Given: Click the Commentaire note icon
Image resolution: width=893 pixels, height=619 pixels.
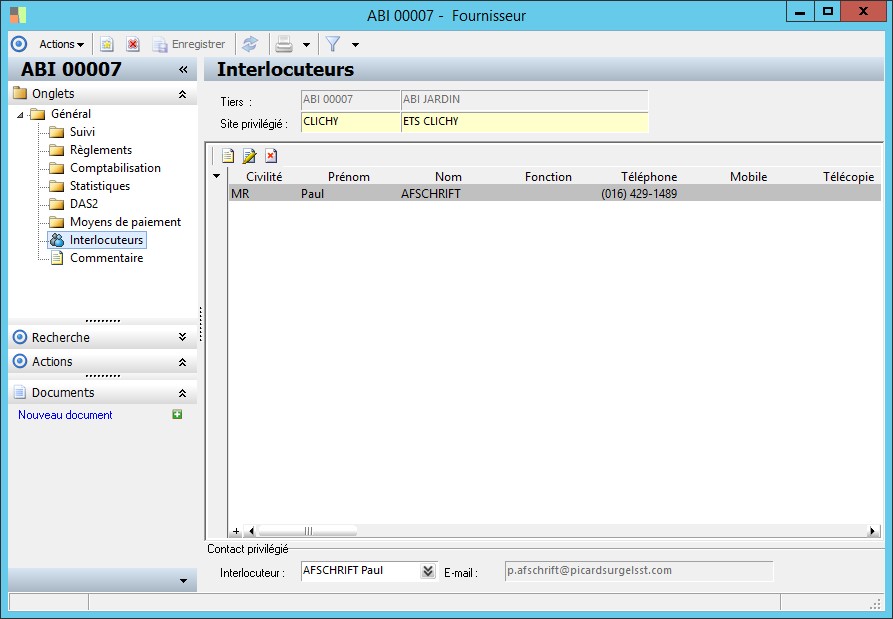Looking at the screenshot, I should tap(57, 258).
